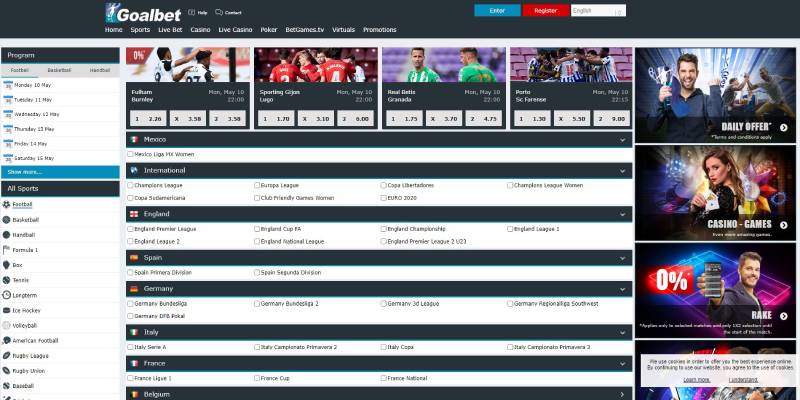
Task: Check the Champions League checkbox
Action: tap(130, 185)
